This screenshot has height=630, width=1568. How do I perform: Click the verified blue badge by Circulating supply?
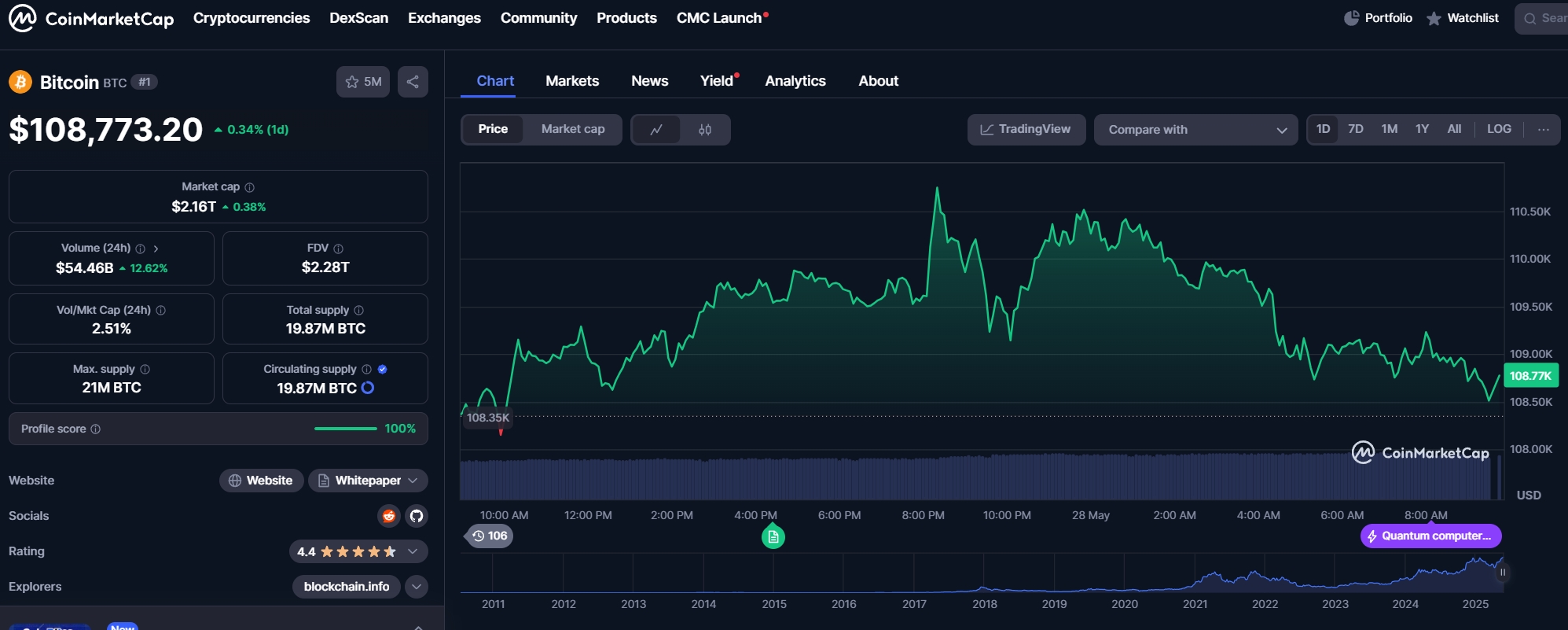coord(383,370)
